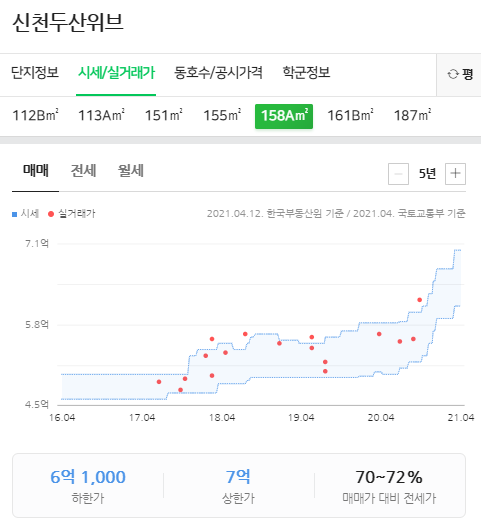Toggle the 평 unit conversion button
This screenshot has height=527, width=481.
pos(460,74)
